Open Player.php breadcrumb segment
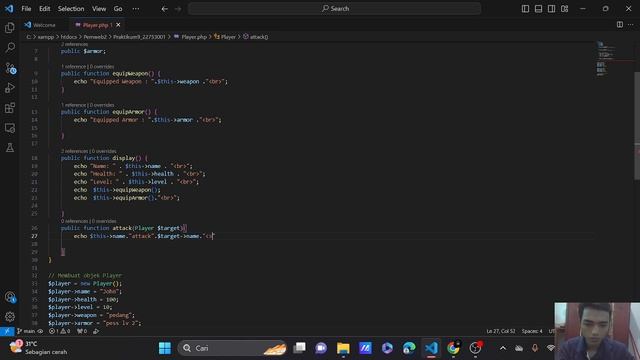640x360 pixels. [x=190, y=37]
